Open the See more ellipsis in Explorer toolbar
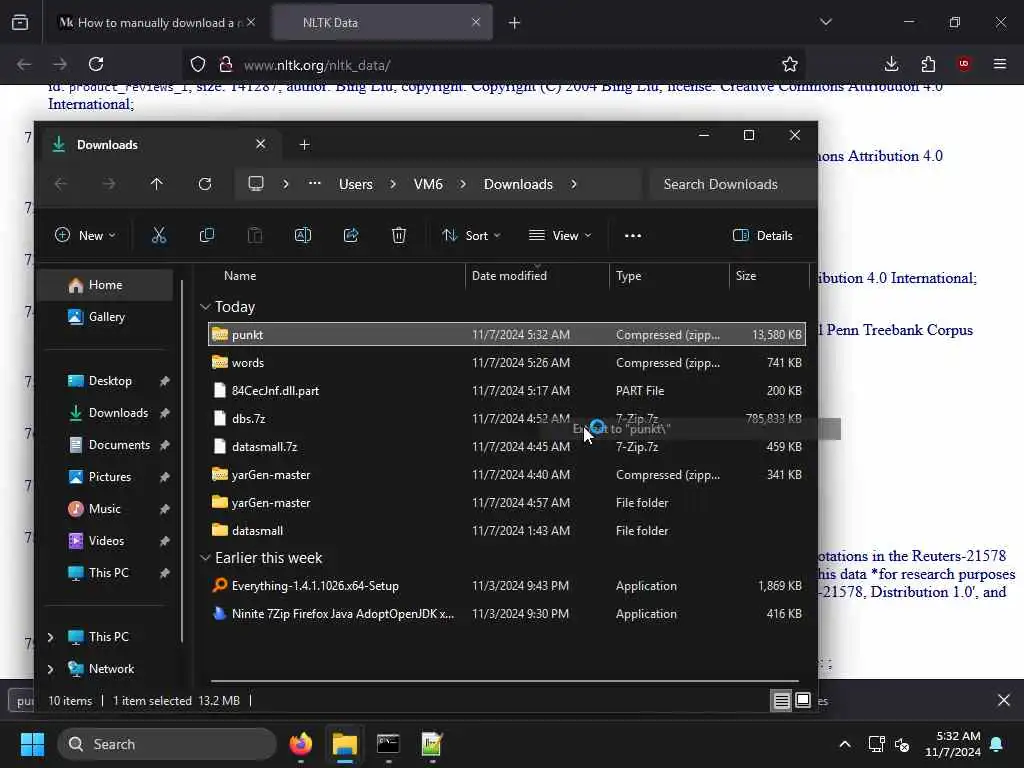This screenshot has width=1024, height=768. (633, 236)
